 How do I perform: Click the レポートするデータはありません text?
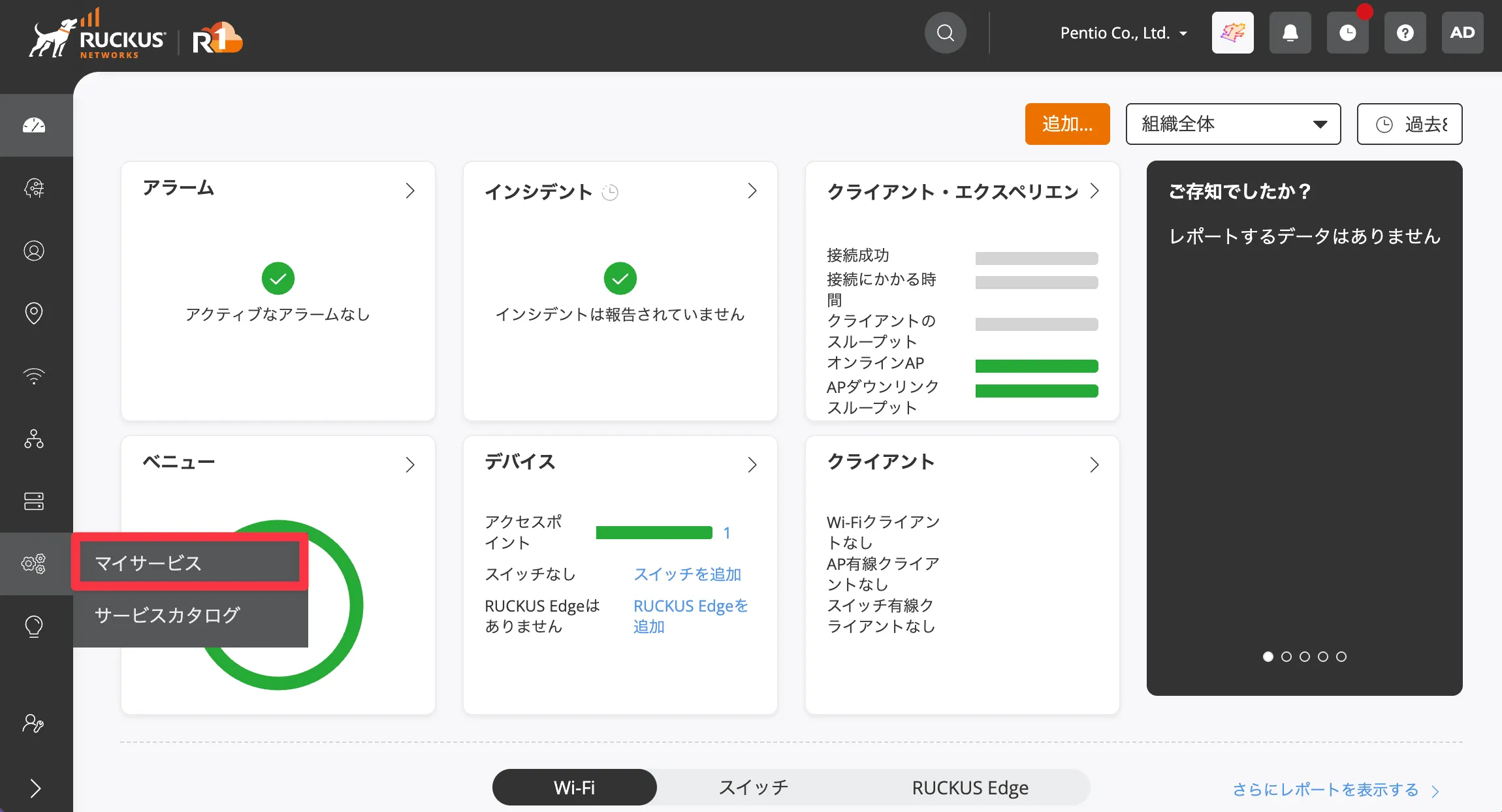tap(1305, 236)
